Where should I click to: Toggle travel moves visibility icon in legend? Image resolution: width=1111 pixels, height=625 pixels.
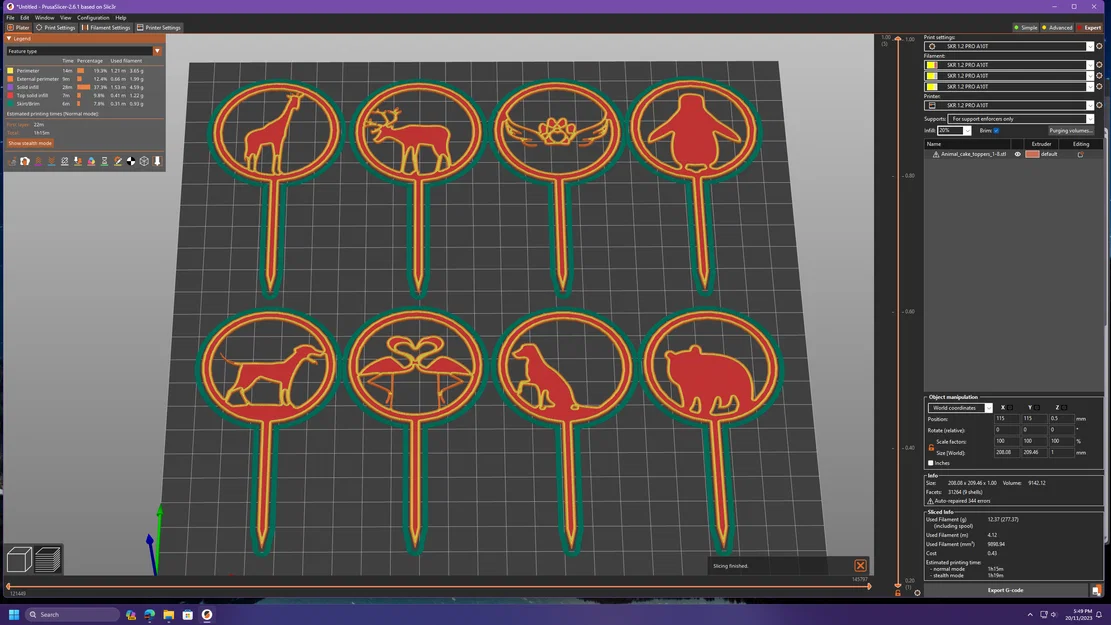(x=12, y=162)
